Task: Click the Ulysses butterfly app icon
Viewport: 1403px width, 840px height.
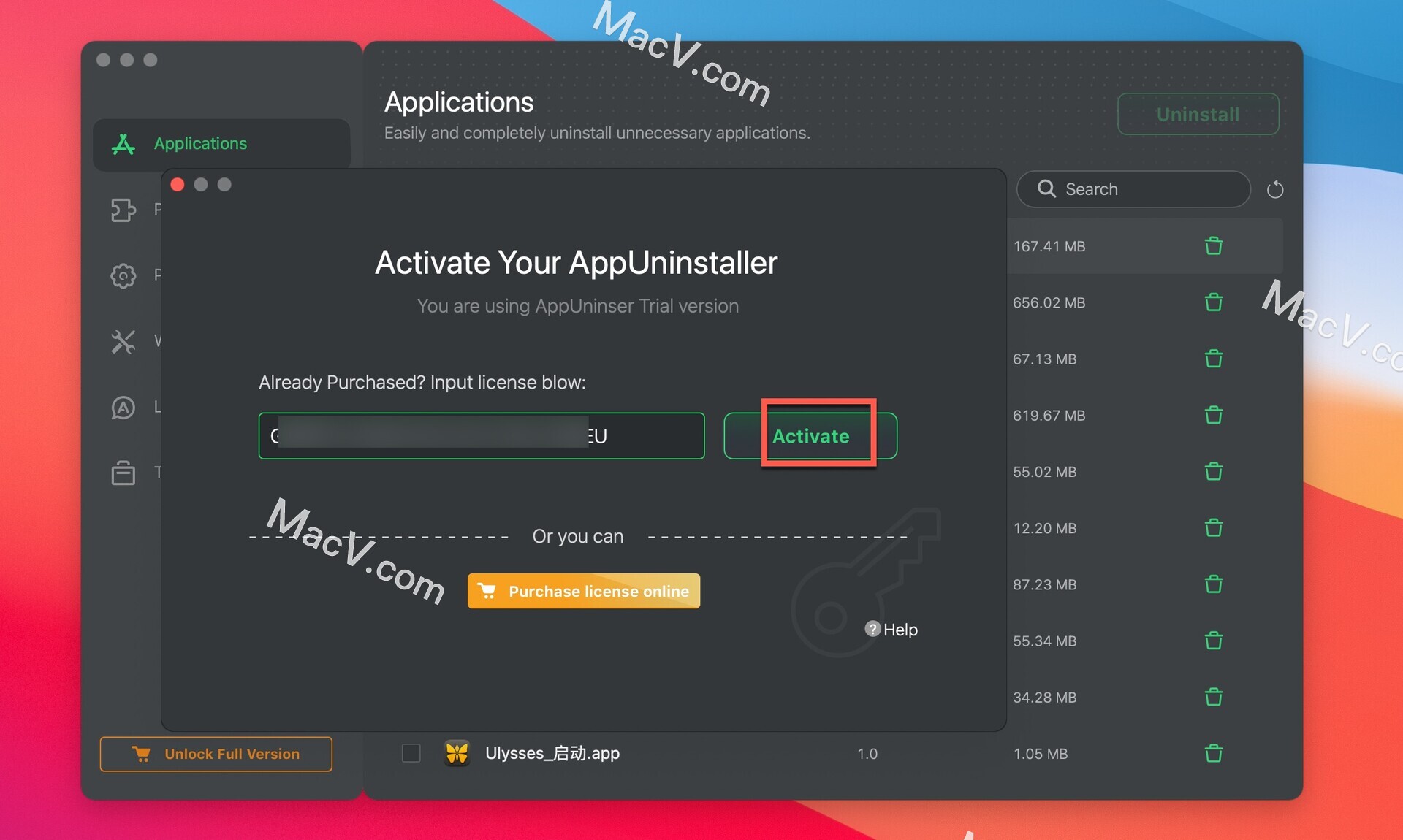Action: pyautogui.click(x=457, y=753)
